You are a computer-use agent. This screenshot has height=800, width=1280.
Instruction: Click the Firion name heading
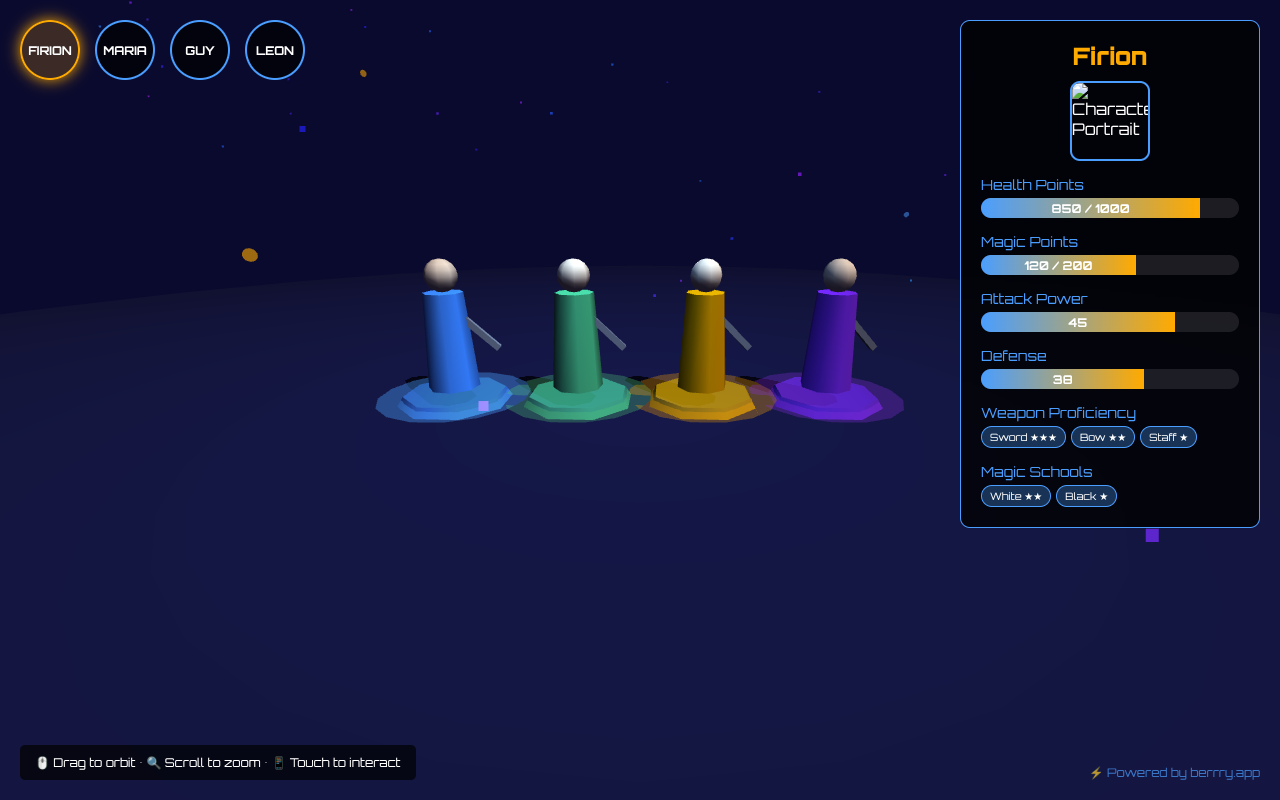pyautogui.click(x=1110, y=56)
